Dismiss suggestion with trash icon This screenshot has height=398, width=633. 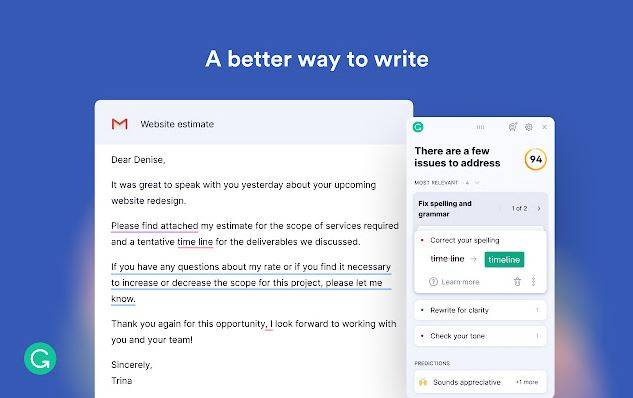point(517,282)
